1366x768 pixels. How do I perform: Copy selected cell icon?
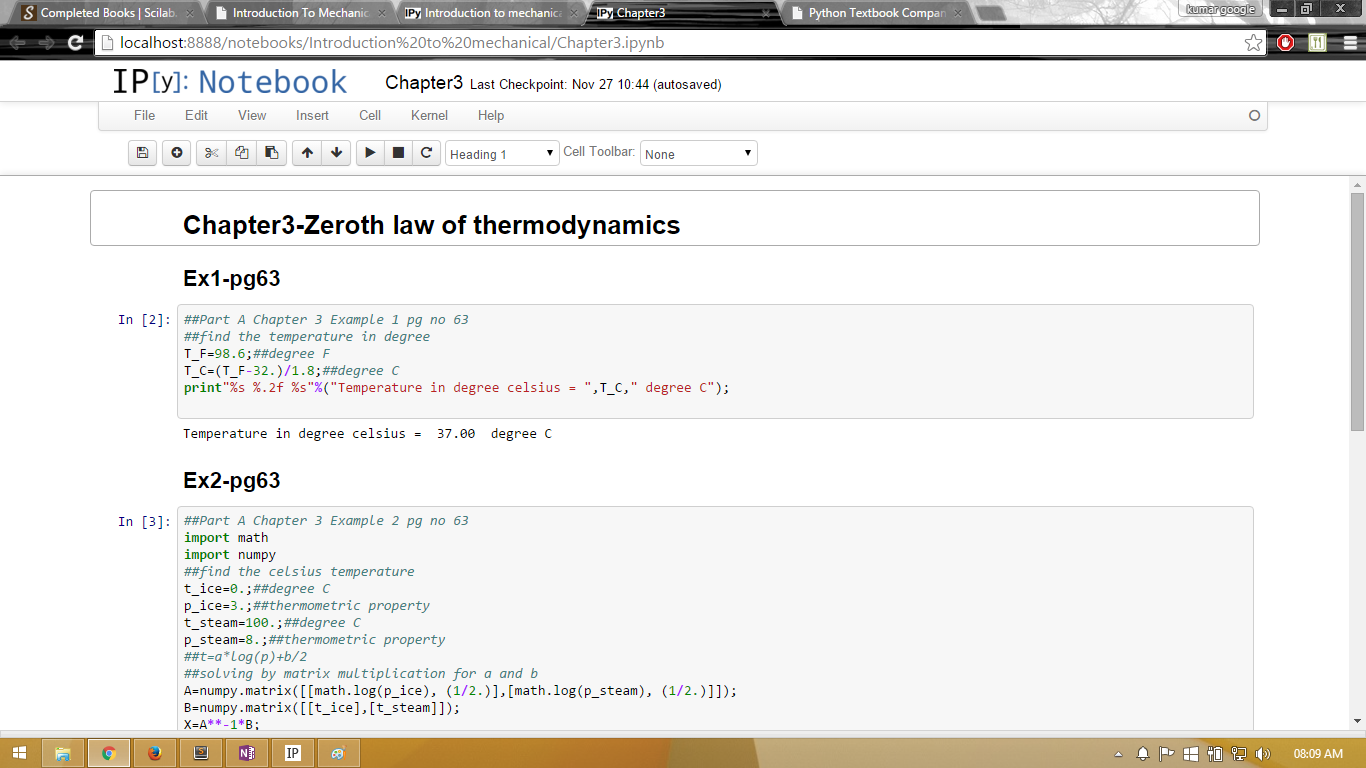point(241,153)
